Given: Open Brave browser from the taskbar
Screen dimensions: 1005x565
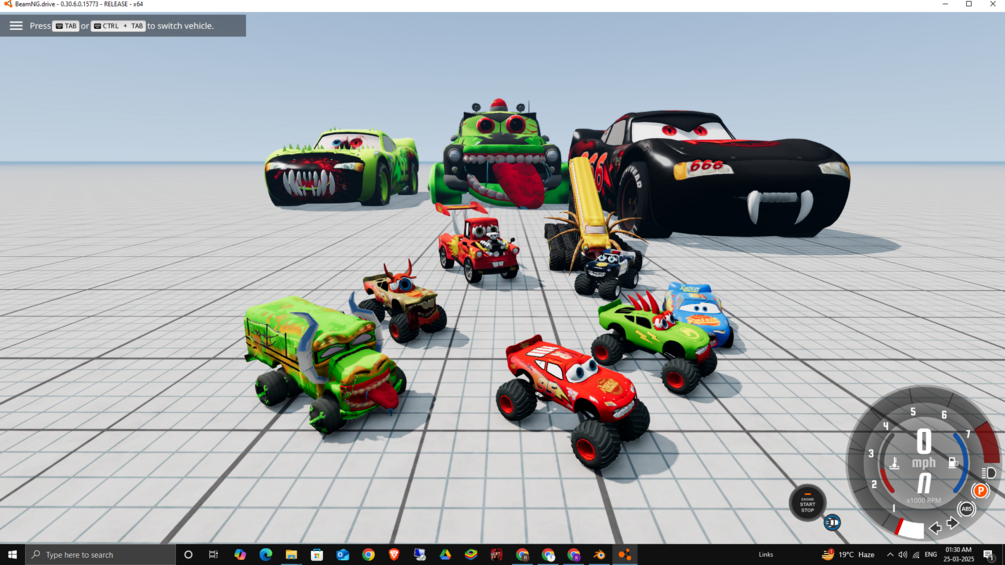Looking at the screenshot, I should (x=394, y=555).
